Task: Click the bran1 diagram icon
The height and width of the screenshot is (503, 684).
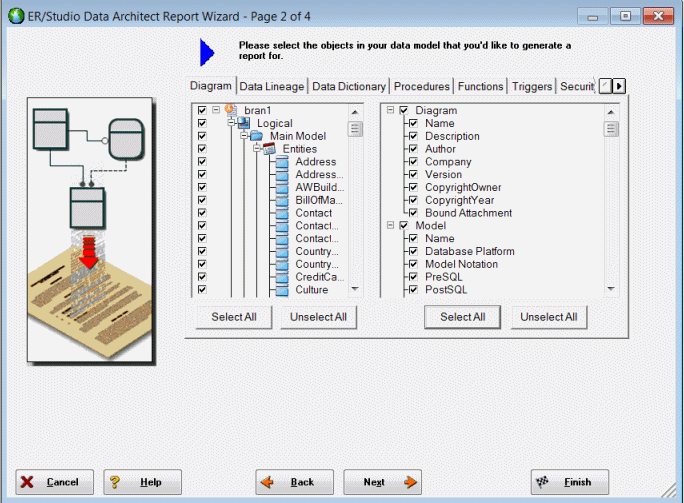Action: (x=231, y=110)
